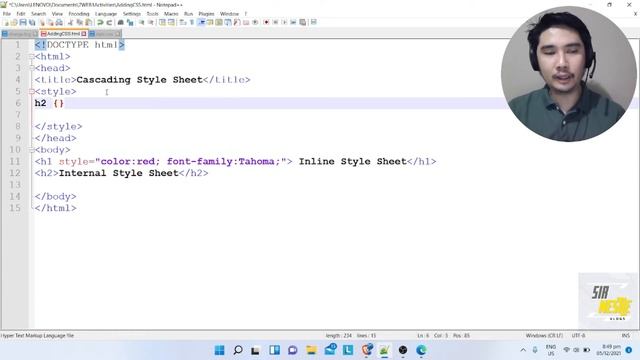This screenshot has height=360, width=640.
Task: Switch to the tab left of AddingCSS.html
Action: tap(19, 34)
